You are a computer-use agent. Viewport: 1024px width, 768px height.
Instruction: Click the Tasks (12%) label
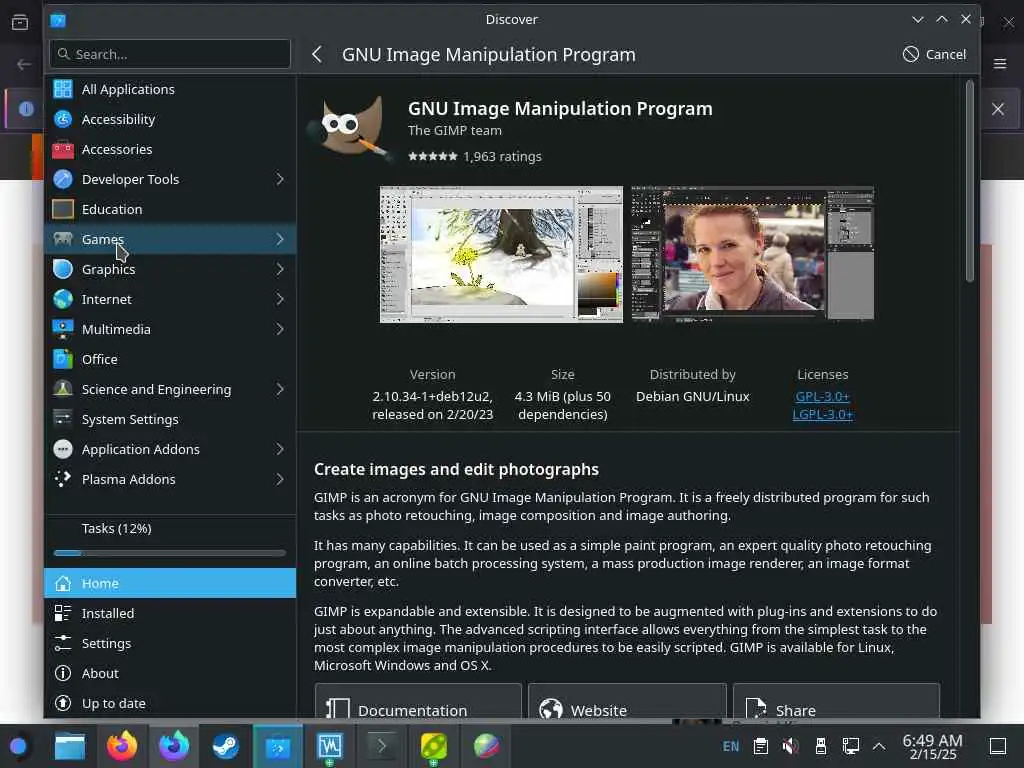[116, 528]
